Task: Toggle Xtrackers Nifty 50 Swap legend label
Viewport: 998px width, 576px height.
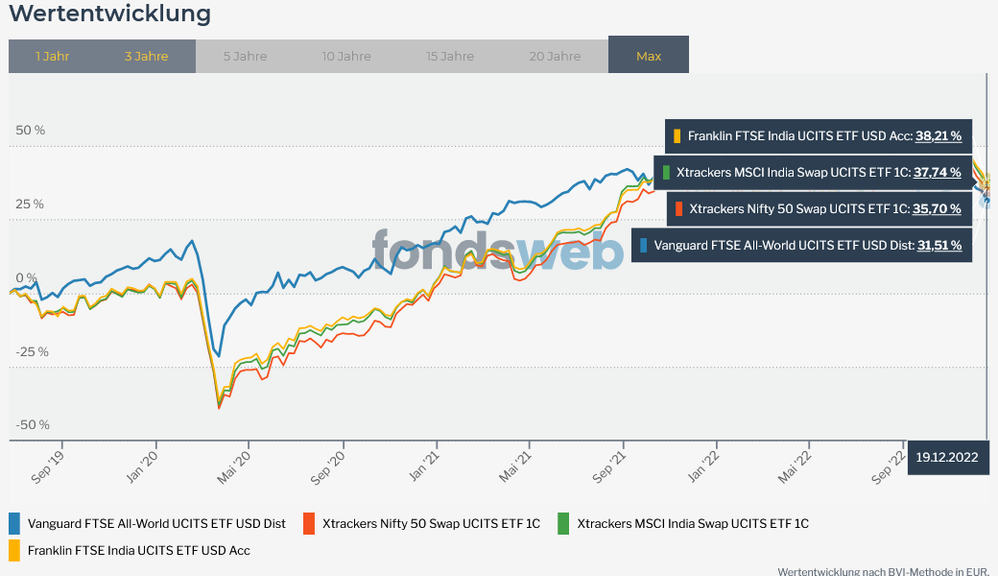Action: pyautogui.click(x=433, y=523)
